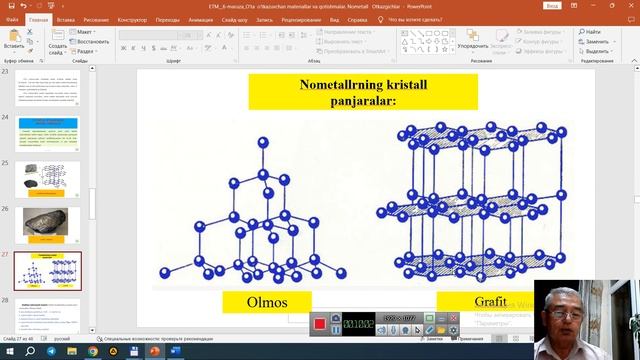This screenshot has height=360, width=640.
Task: Click the recorder mouse cursor icon
Action: (x=417, y=330)
